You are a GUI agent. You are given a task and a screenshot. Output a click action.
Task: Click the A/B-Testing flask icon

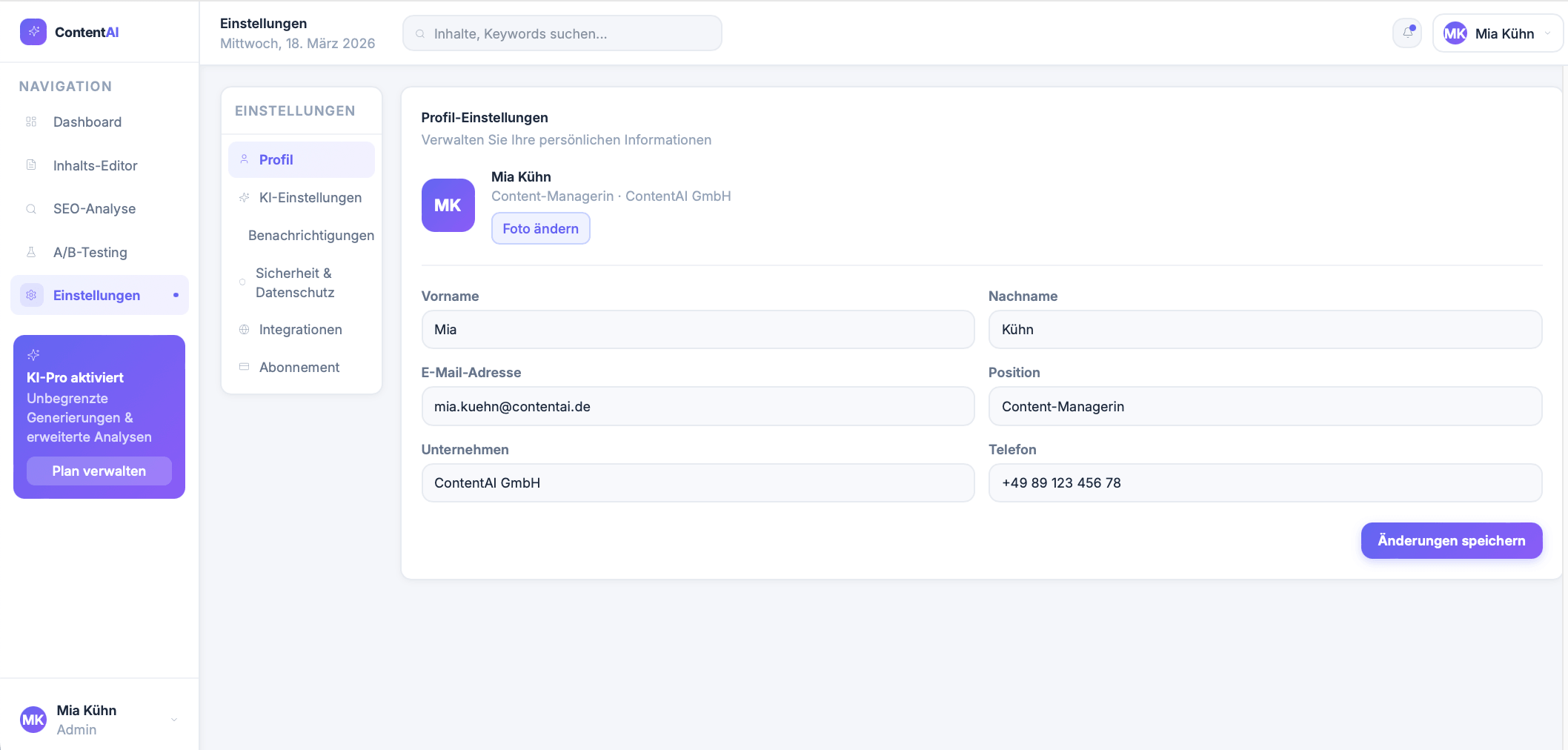[x=31, y=252]
